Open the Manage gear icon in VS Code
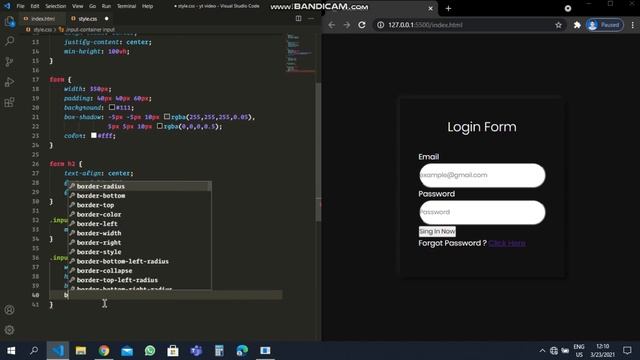This screenshot has width=640, height=360. pyautogui.click(x=9, y=330)
